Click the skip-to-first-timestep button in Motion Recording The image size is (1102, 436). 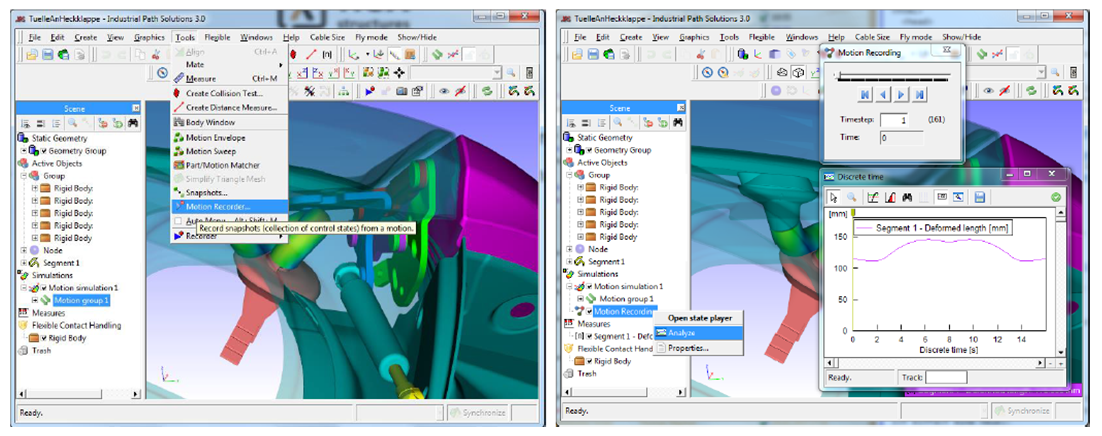(864, 95)
